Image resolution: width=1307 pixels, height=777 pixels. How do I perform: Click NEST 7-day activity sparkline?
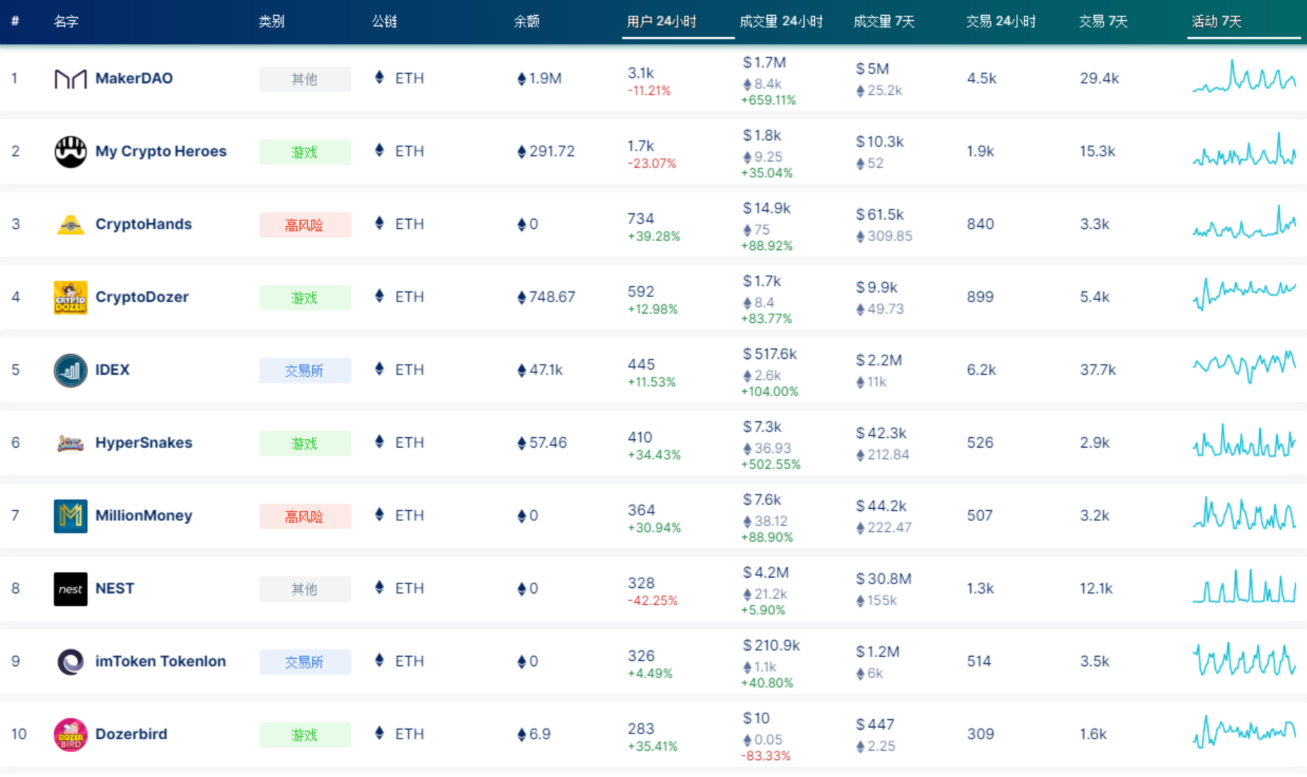[1244, 586]
